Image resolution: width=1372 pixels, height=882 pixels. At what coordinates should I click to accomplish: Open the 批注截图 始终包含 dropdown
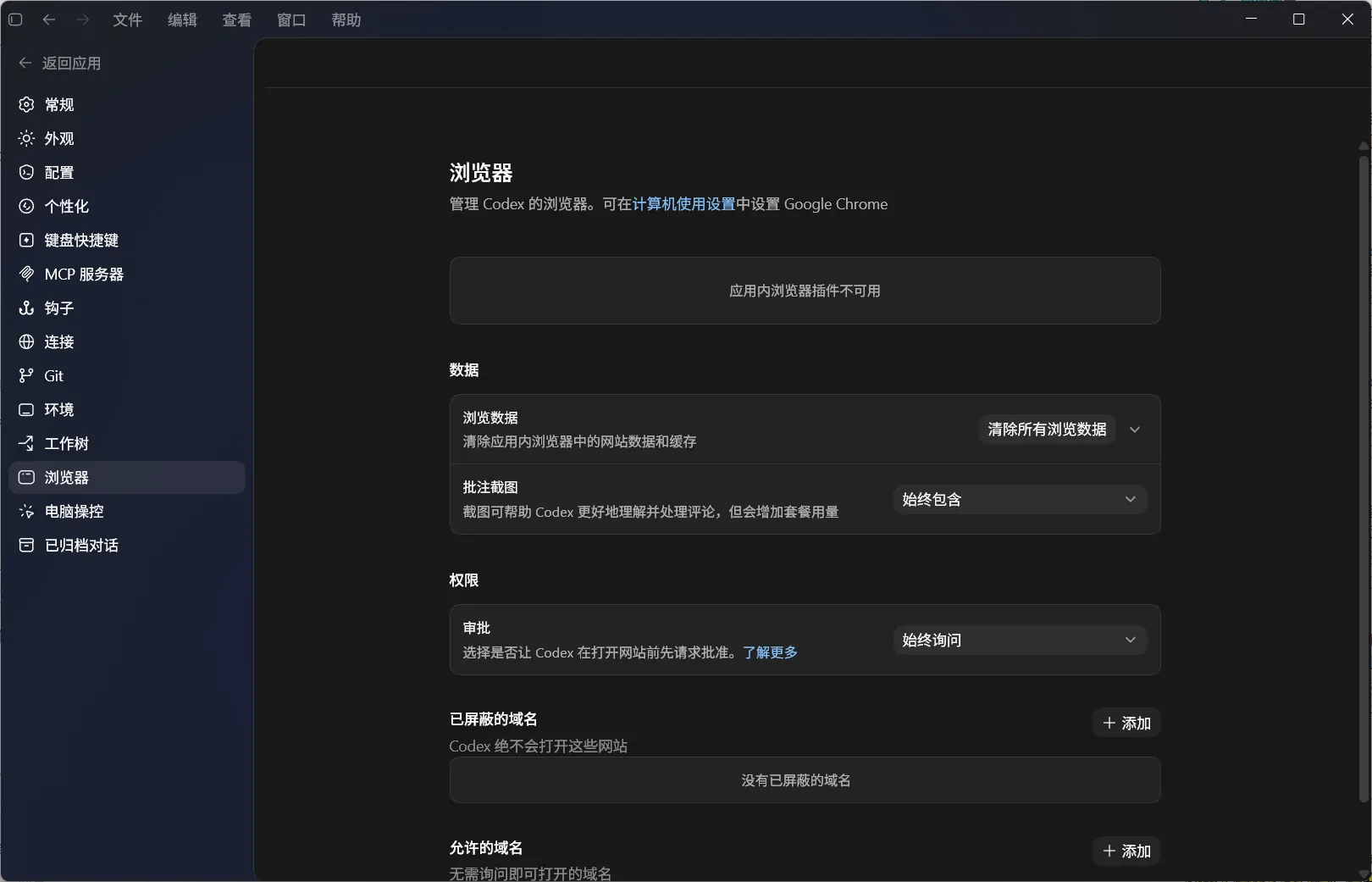click(x=1020, y=499)
